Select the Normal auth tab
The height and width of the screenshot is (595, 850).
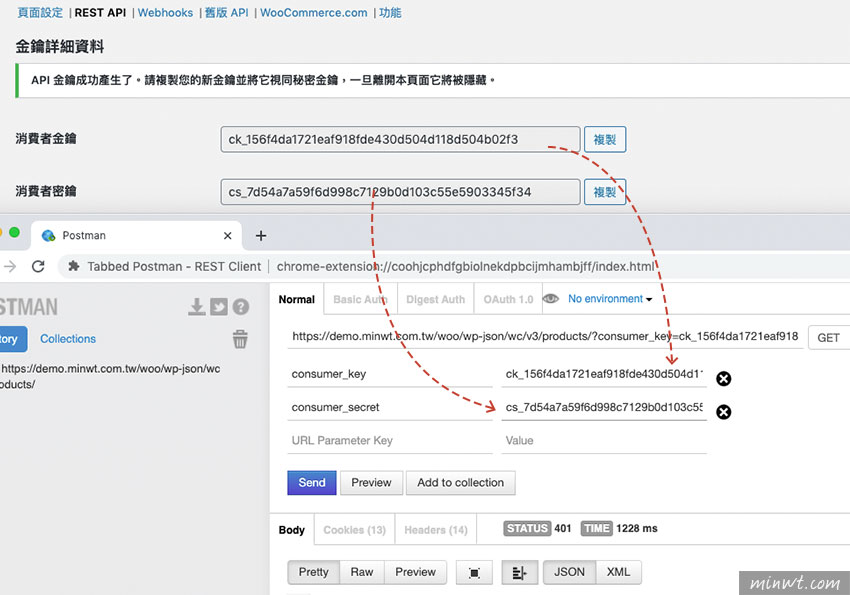click(297, 299)
